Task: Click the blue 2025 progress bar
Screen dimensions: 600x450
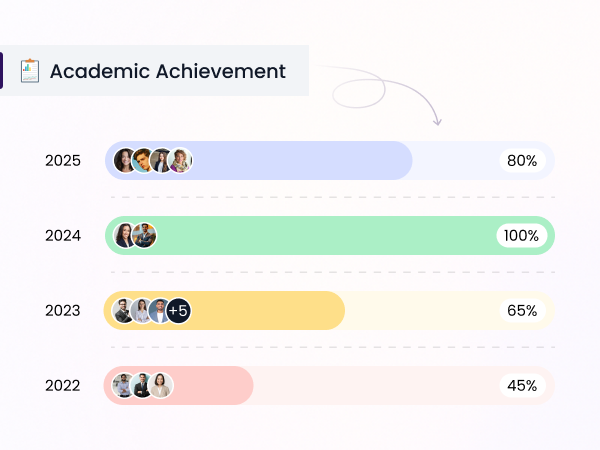Action: [x=259, y=160]
